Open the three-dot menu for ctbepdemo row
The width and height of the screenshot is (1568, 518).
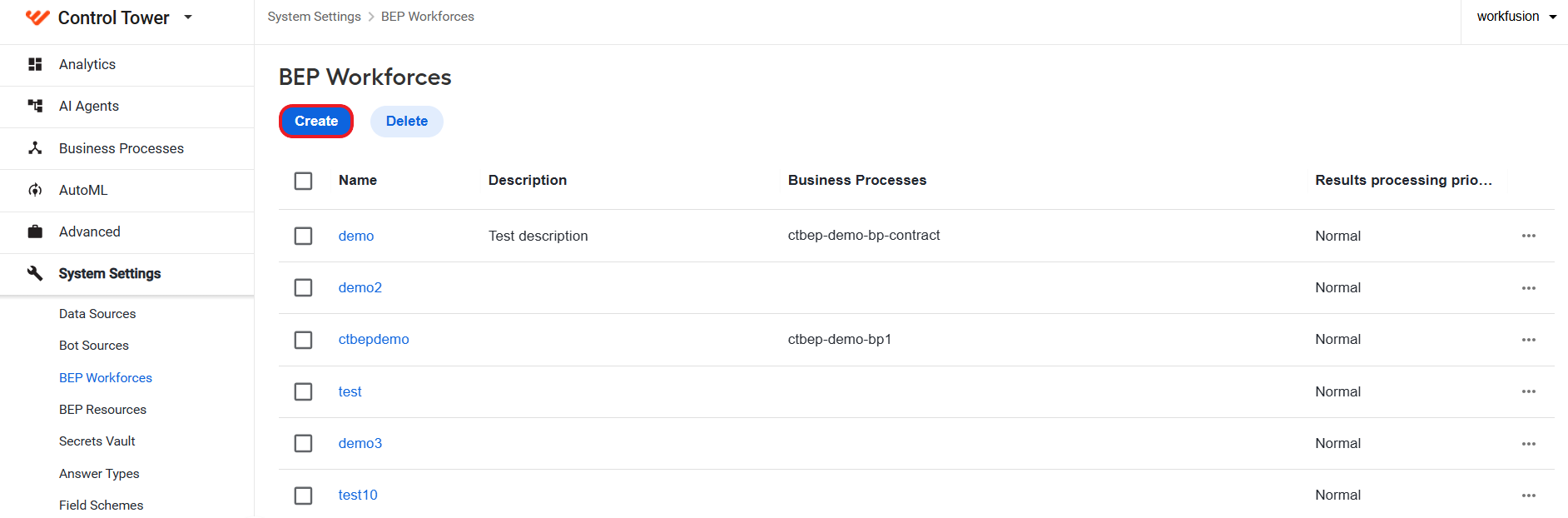(x=1529, y=340)
